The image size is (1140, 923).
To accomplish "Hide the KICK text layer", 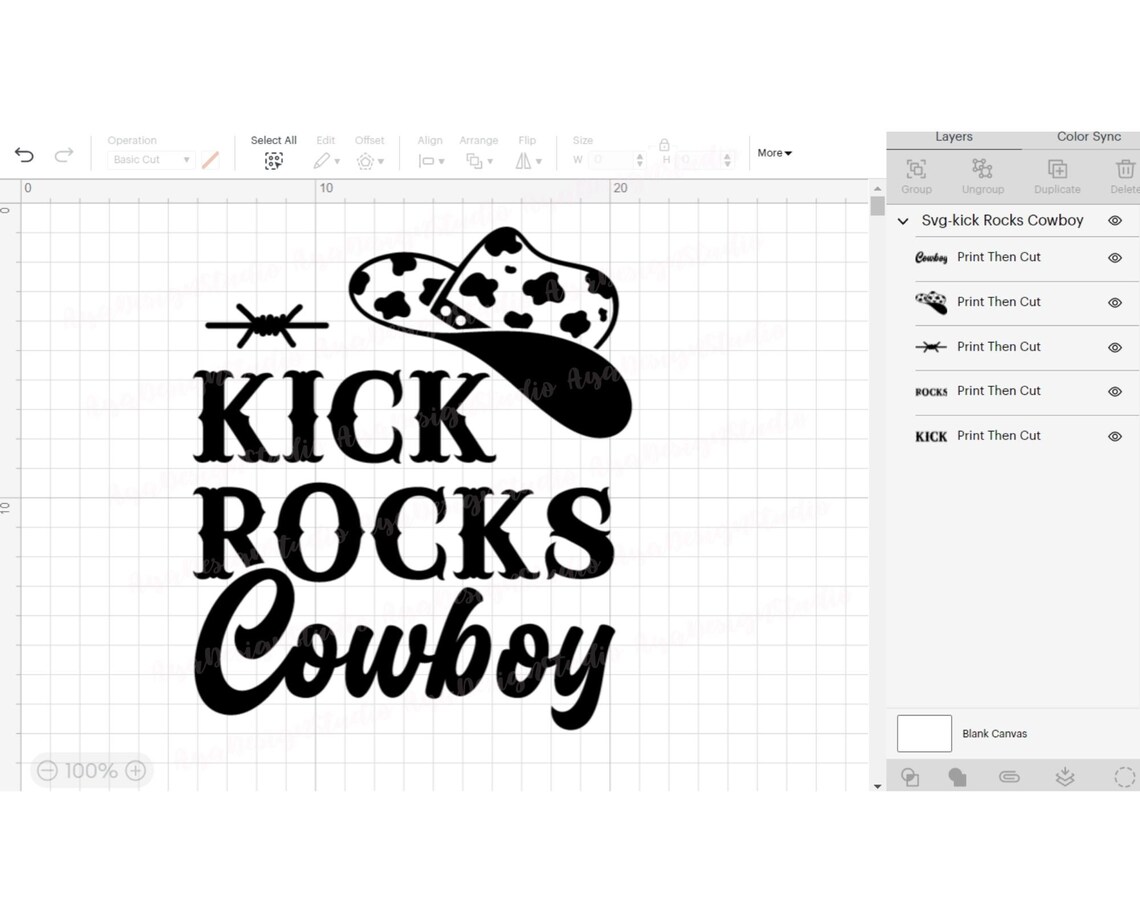I will (1115, 437).
